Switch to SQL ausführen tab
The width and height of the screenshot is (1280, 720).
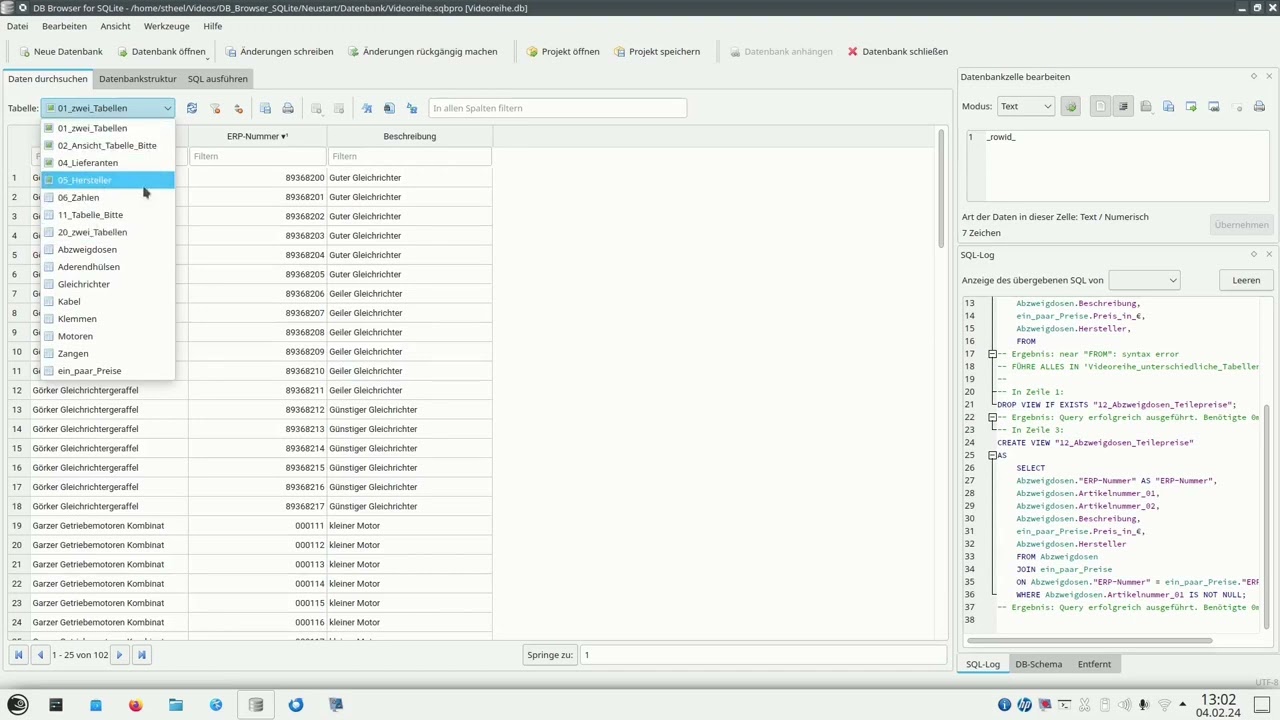coord(217,79)
